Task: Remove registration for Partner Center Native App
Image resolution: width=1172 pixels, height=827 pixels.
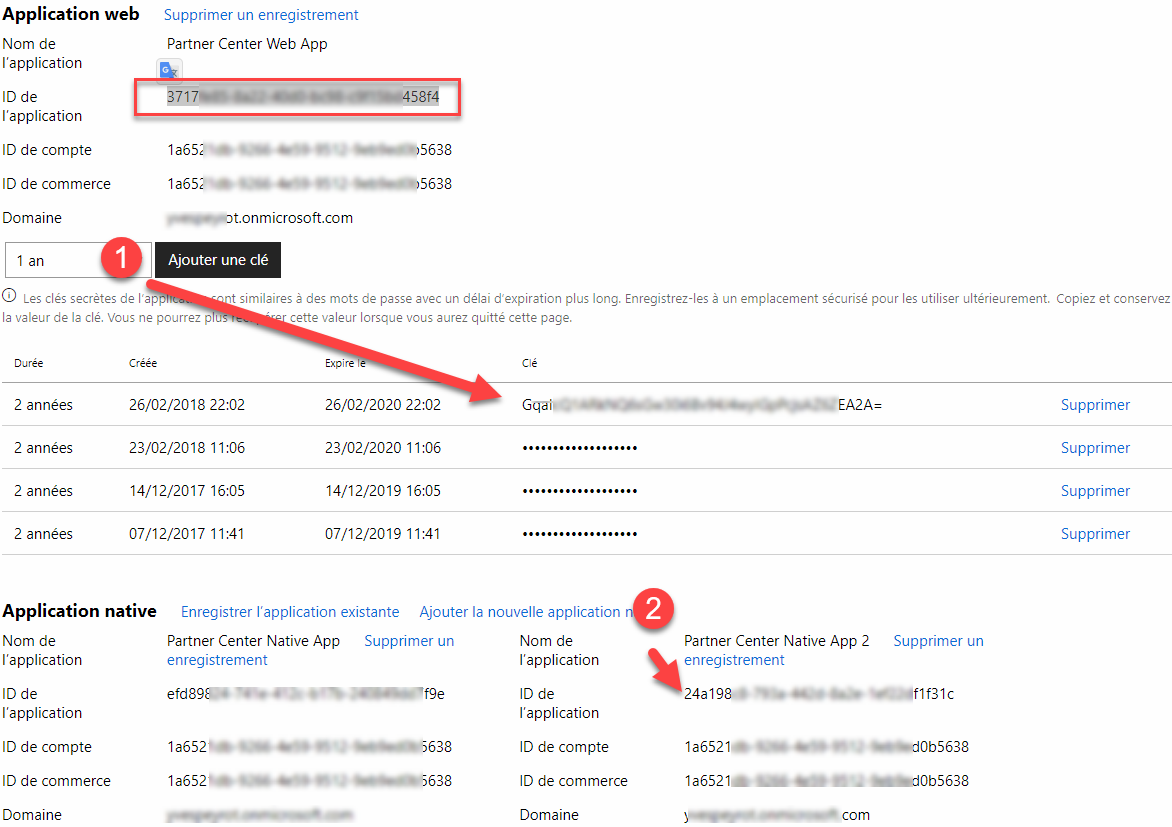Action: coord(409,641)
